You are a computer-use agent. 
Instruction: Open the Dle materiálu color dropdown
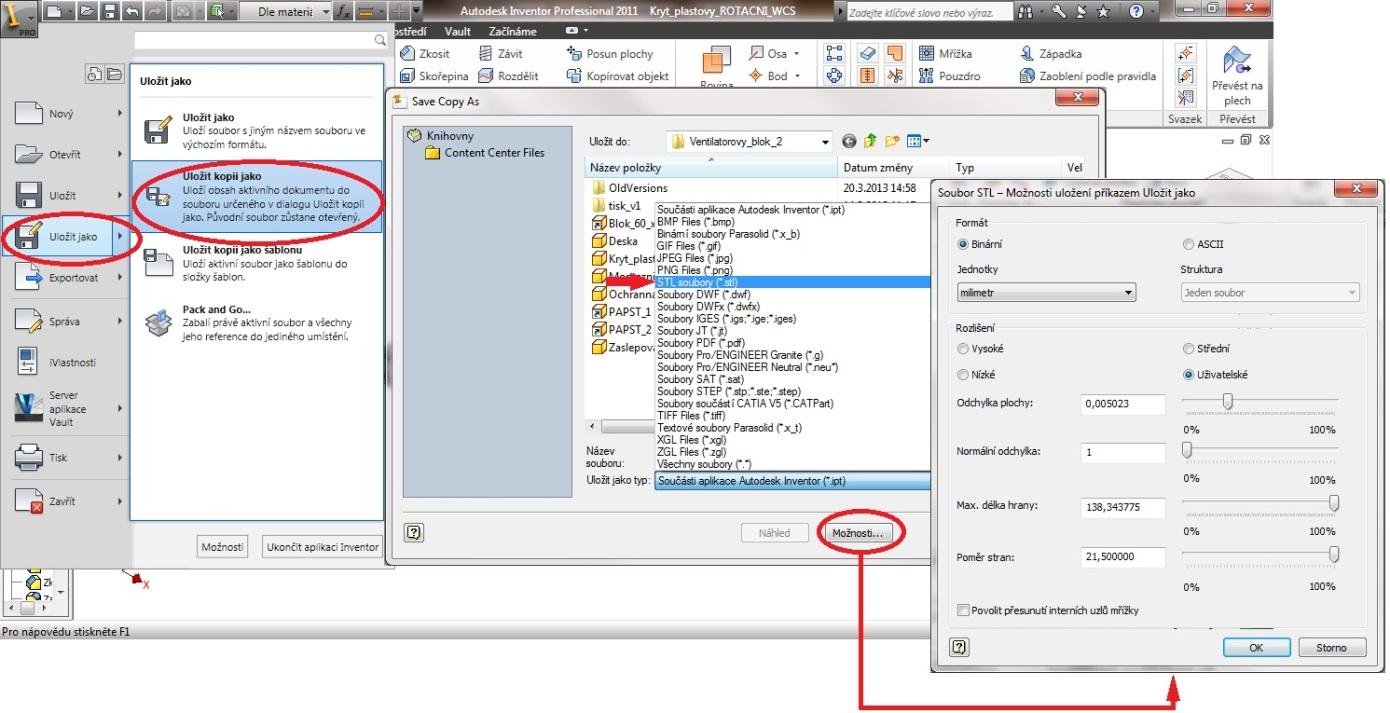coord(286,12)
